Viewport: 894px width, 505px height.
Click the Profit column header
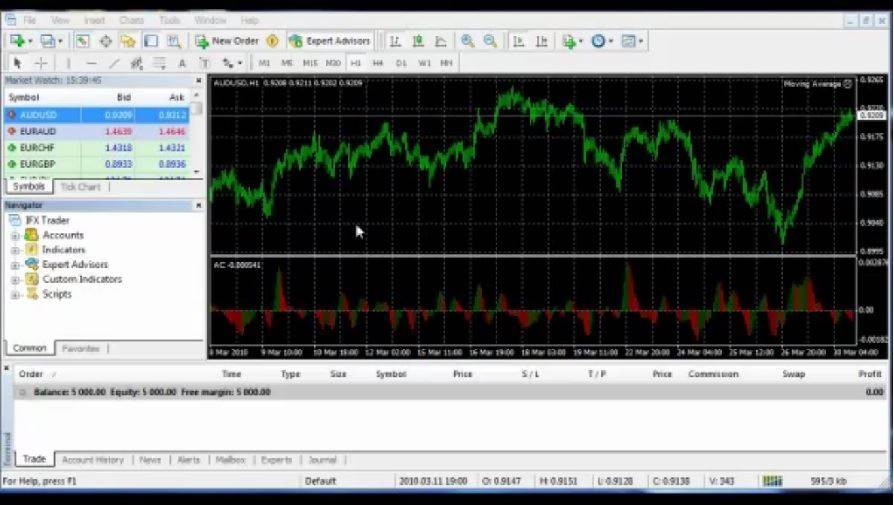click(x=870, y=374)
